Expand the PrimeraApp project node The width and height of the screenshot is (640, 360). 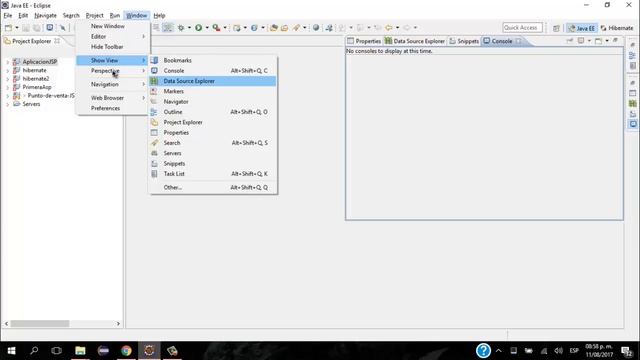coord(7,87)
